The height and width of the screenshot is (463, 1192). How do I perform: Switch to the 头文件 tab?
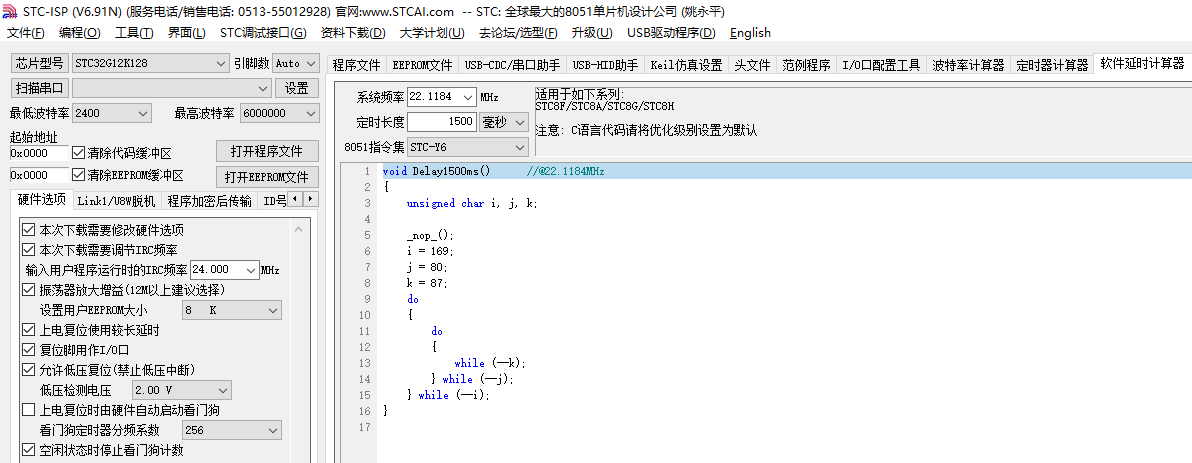[753, 65]
